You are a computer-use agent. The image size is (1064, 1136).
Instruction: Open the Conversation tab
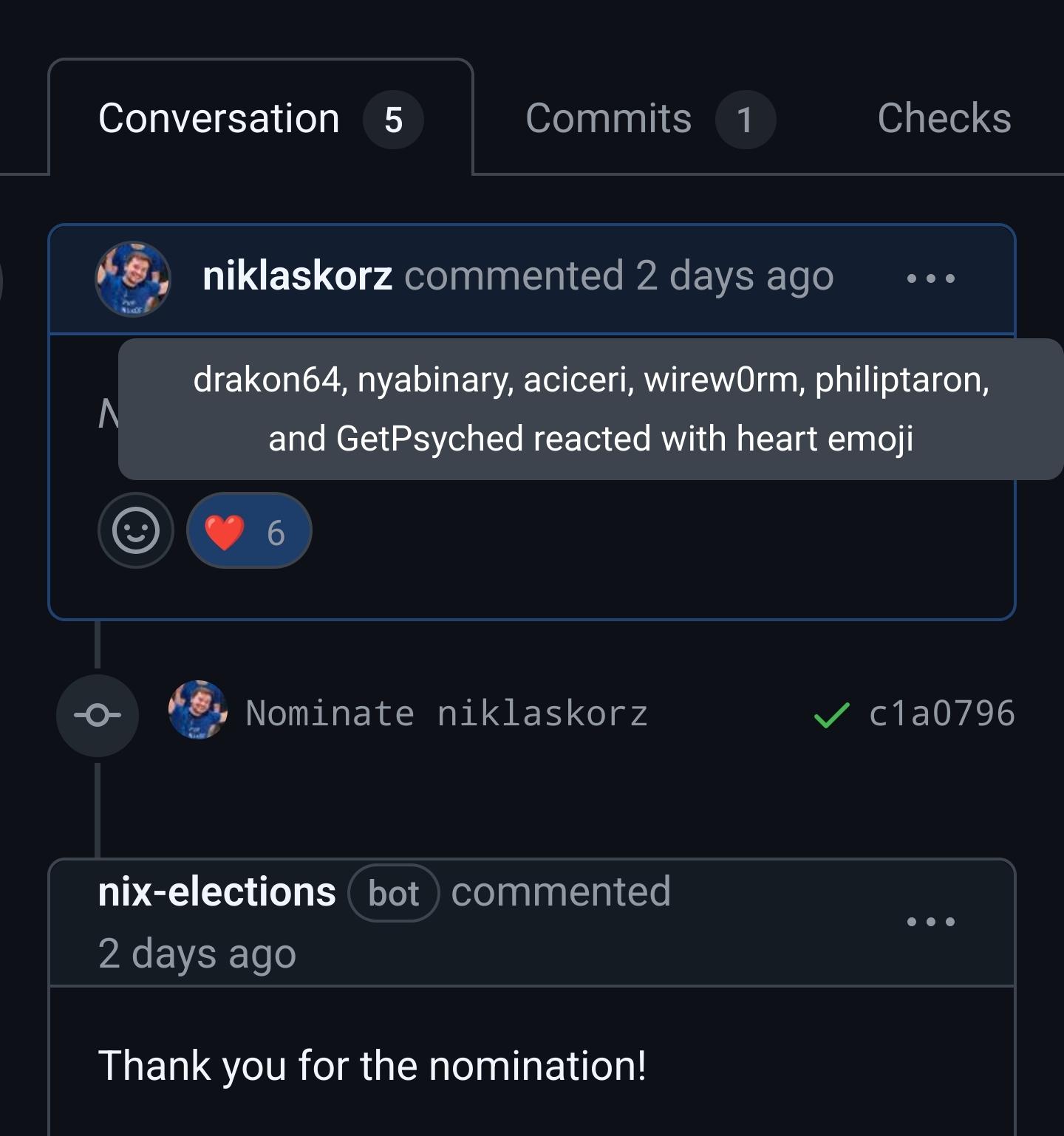point(219,119)
